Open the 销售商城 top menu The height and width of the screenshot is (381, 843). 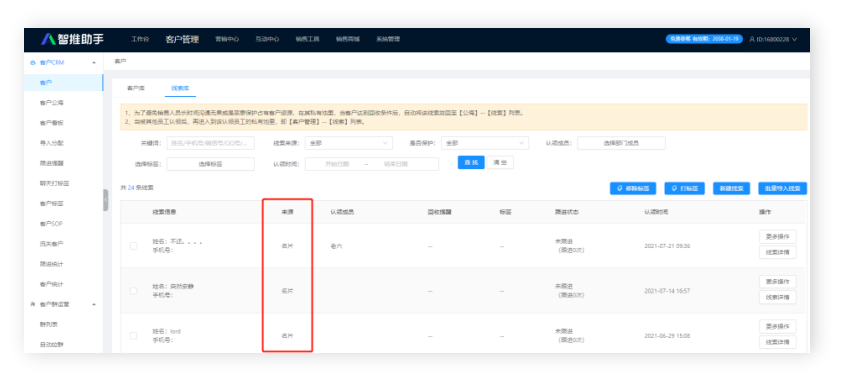tap(348, 39)
